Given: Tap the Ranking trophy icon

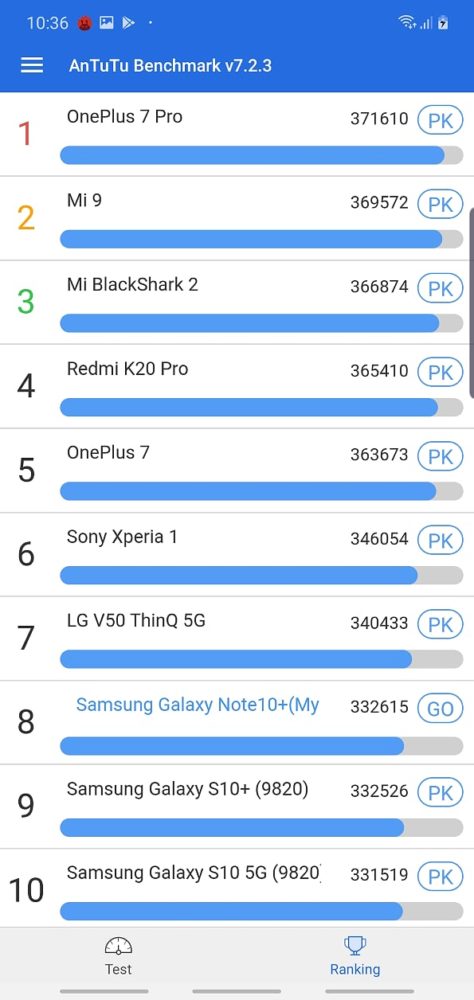Looking at the screenshot, I should [x=355, y=946].
